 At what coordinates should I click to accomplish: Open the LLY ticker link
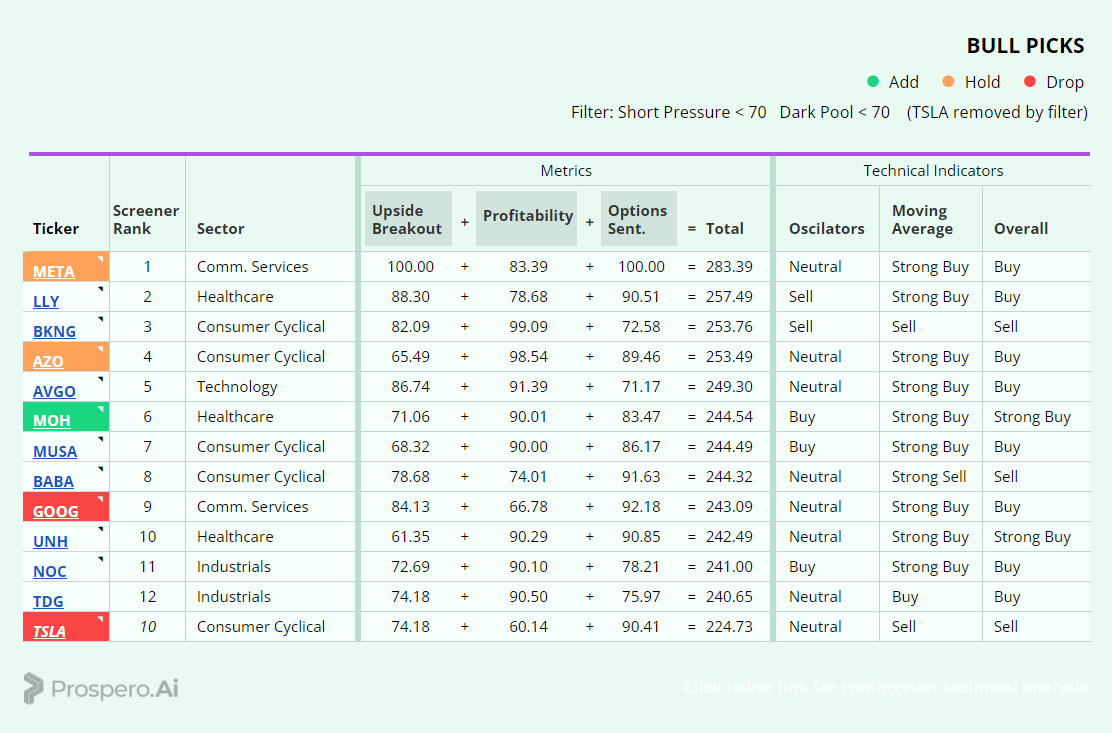46,301
